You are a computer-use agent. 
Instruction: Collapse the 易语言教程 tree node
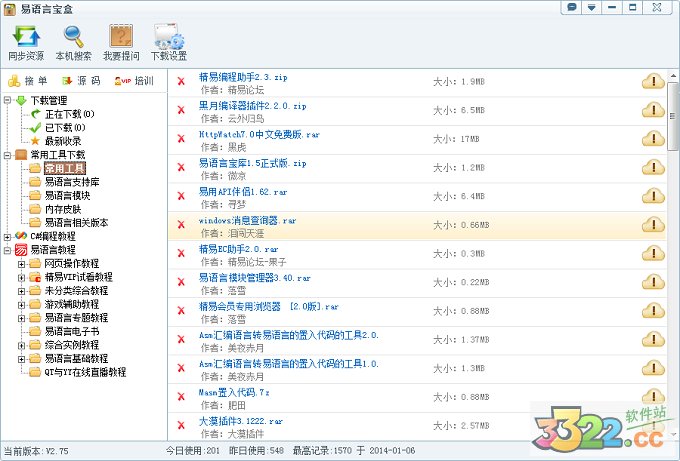[x=7, y=250]
